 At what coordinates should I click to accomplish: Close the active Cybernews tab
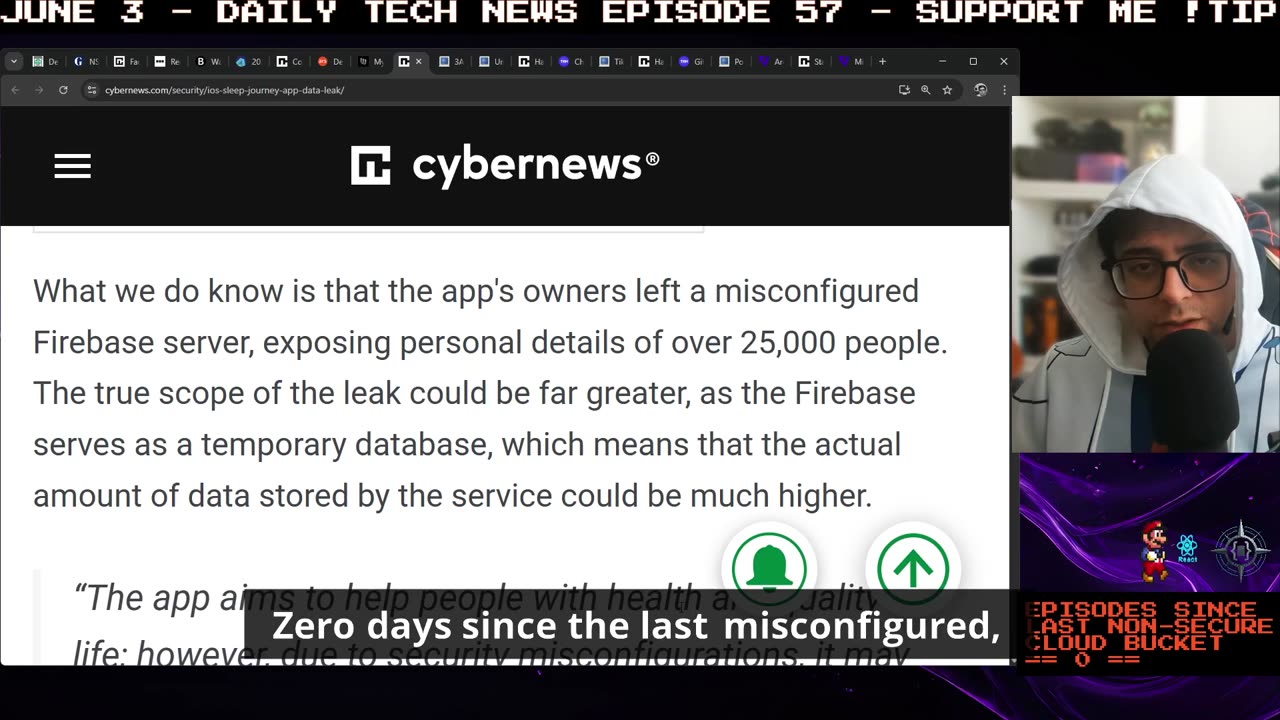click(418, 61)
